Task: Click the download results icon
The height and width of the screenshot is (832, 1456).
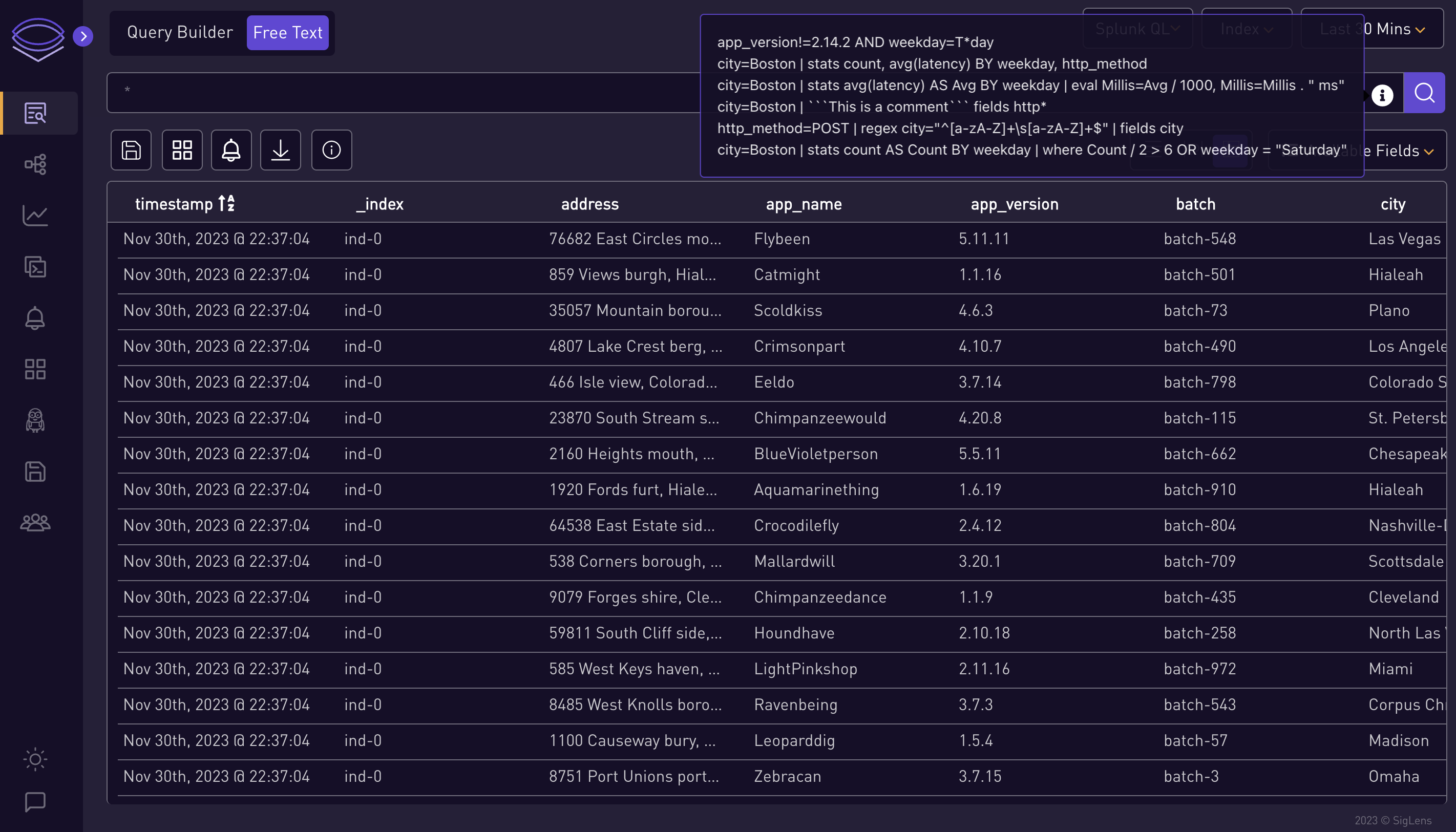Action: point(281,151)
